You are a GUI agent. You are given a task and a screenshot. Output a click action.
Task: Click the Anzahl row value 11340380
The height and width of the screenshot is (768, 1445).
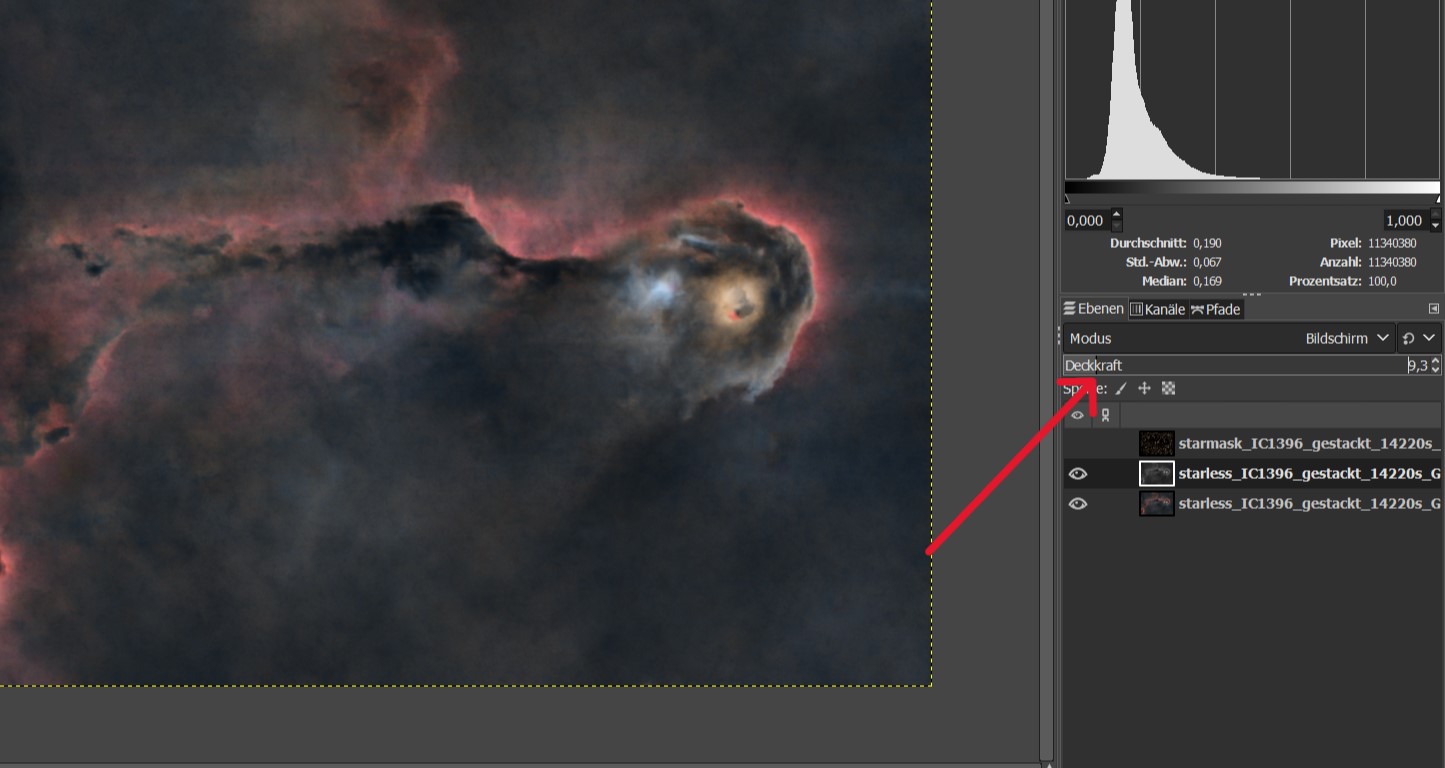coord(1392,262)
